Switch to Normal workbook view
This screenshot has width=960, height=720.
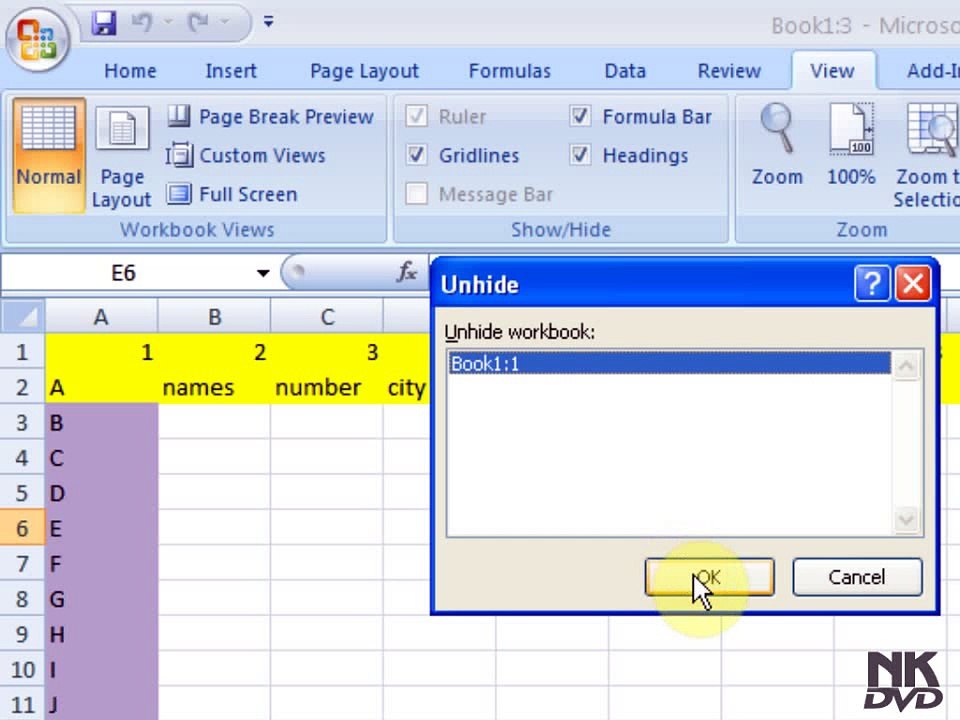[49, 156]
